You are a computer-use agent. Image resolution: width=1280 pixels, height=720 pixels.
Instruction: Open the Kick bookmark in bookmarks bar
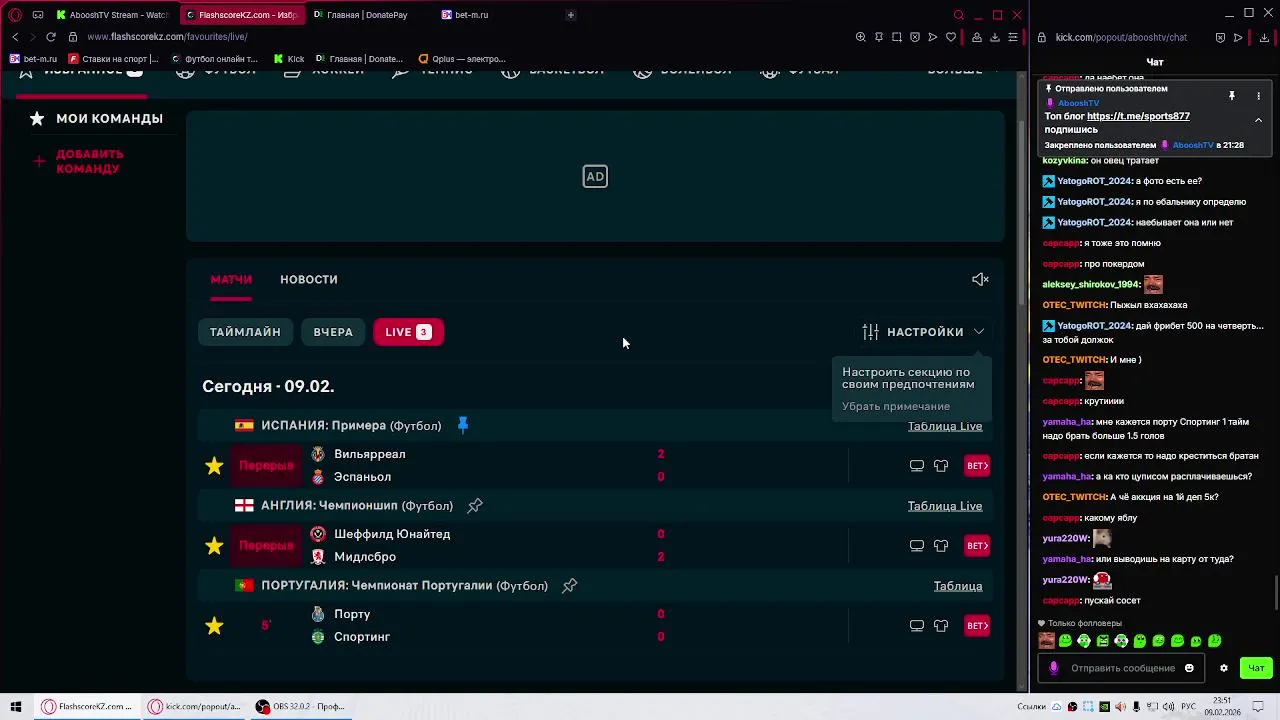point(289,59)
